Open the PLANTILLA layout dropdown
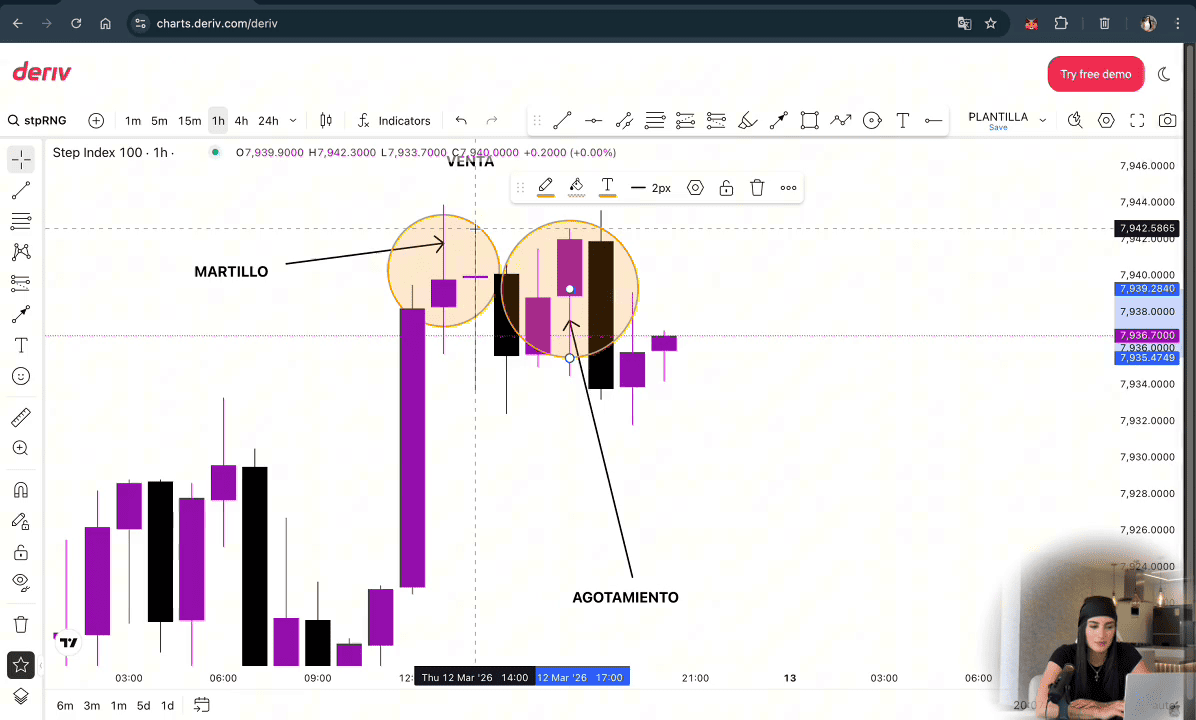The width and height of the screenshot is (1196, 720). click(1042, 120)
